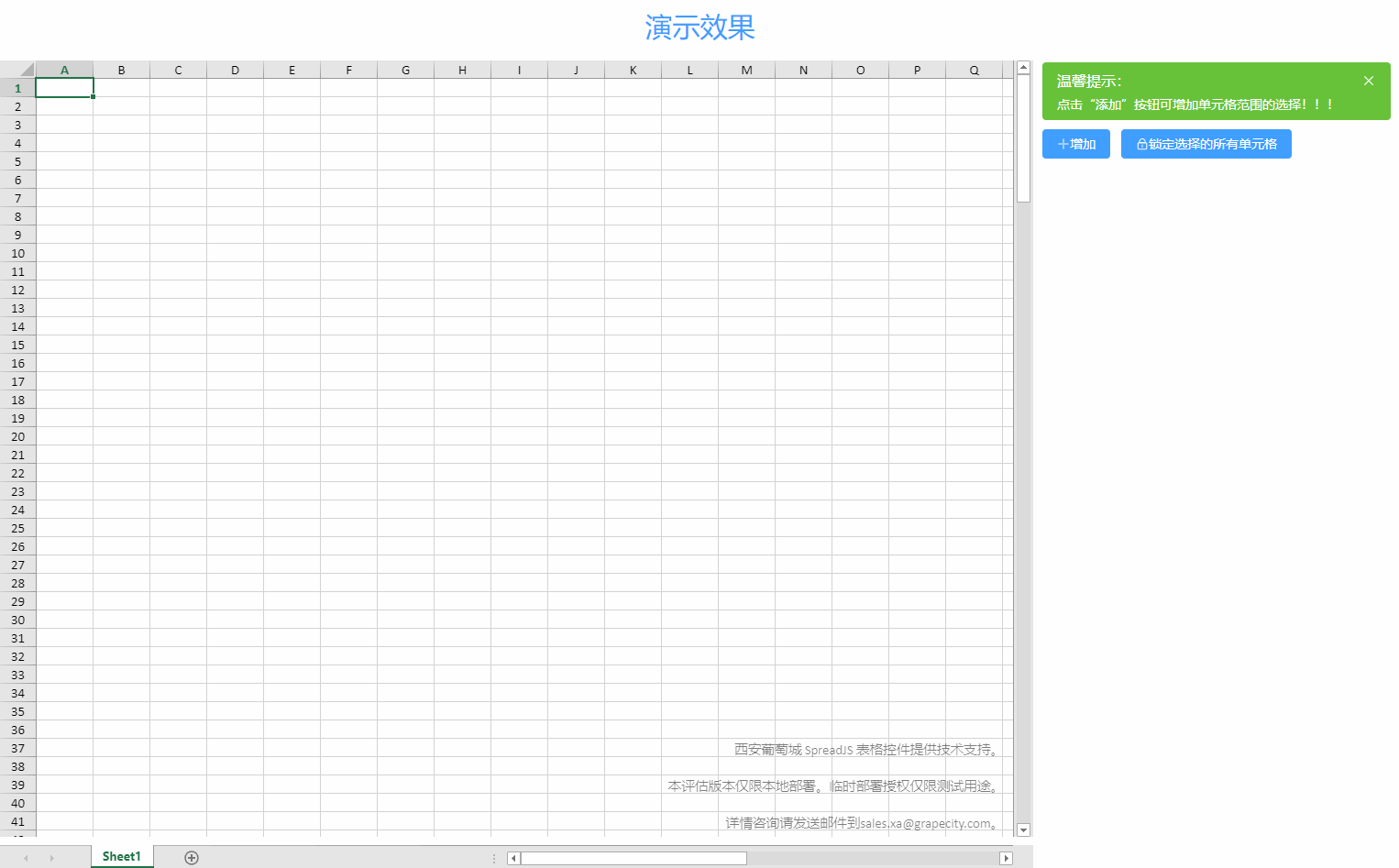Click the horizontal scrollbar left arrow
Viewport: 1399px width, 868px height.
[512, 858]
